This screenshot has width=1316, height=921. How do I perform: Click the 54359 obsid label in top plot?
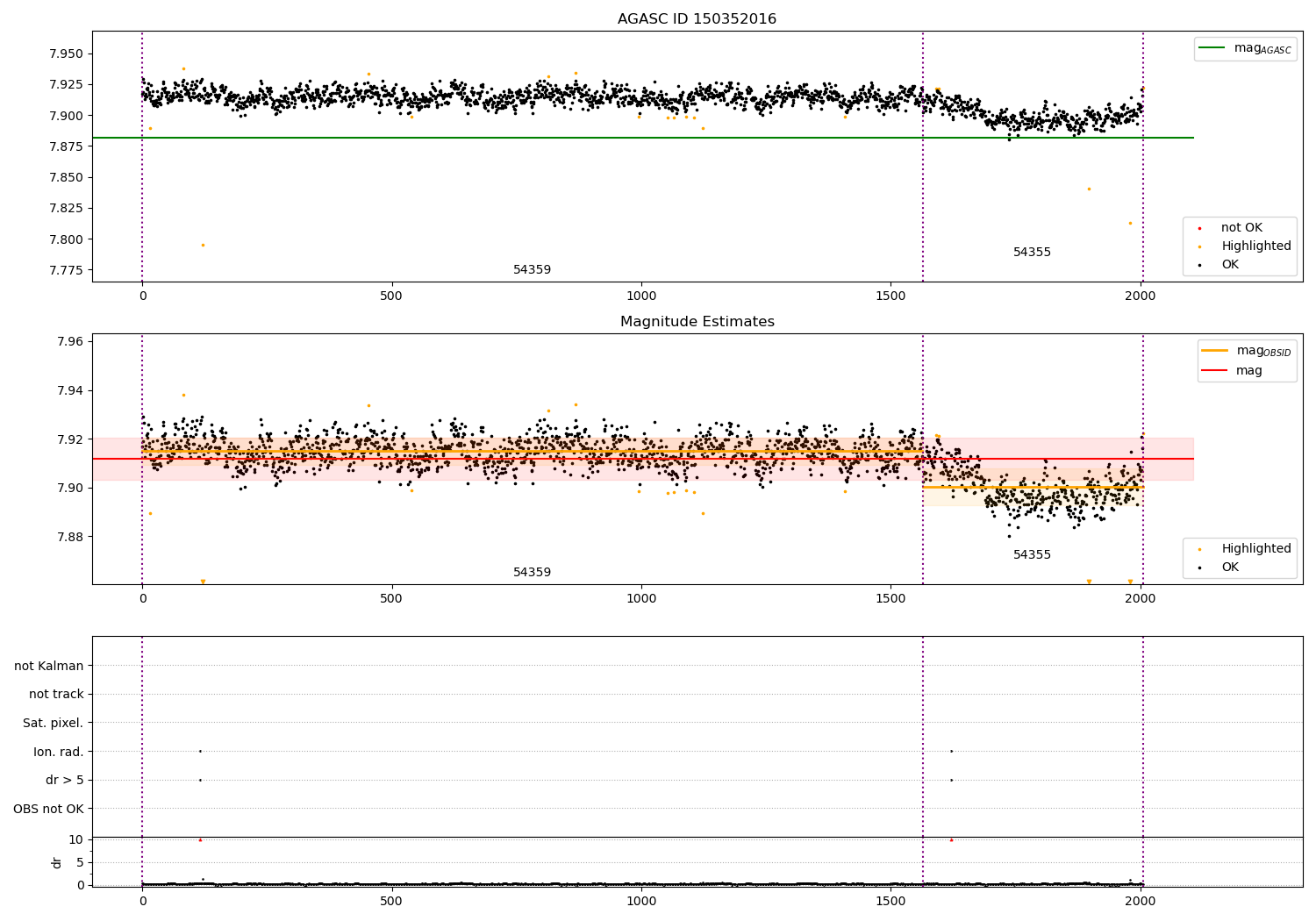click(532, 270)
